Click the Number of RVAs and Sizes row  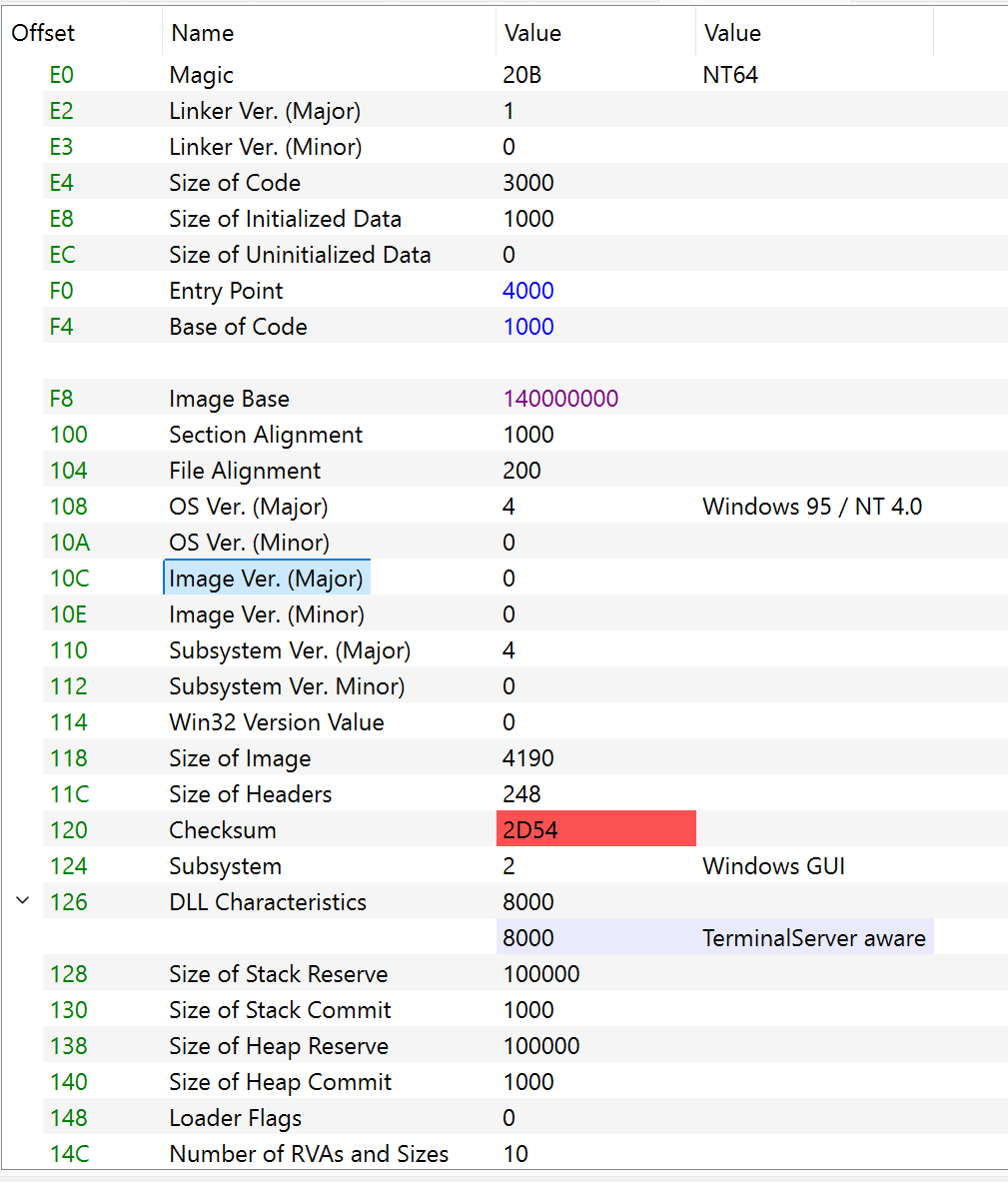(x=309, y=1154)
